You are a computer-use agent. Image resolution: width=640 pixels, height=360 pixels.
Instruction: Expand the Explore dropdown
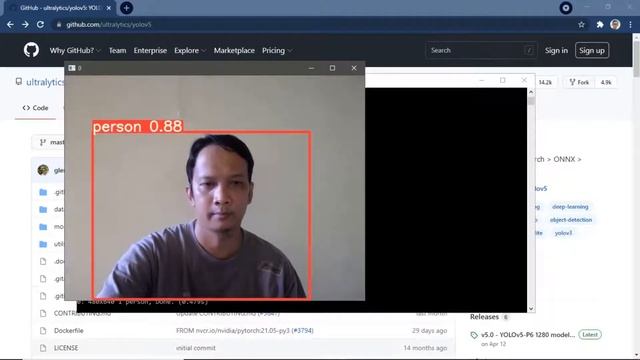pyautogui.click(x=190, y=51)
